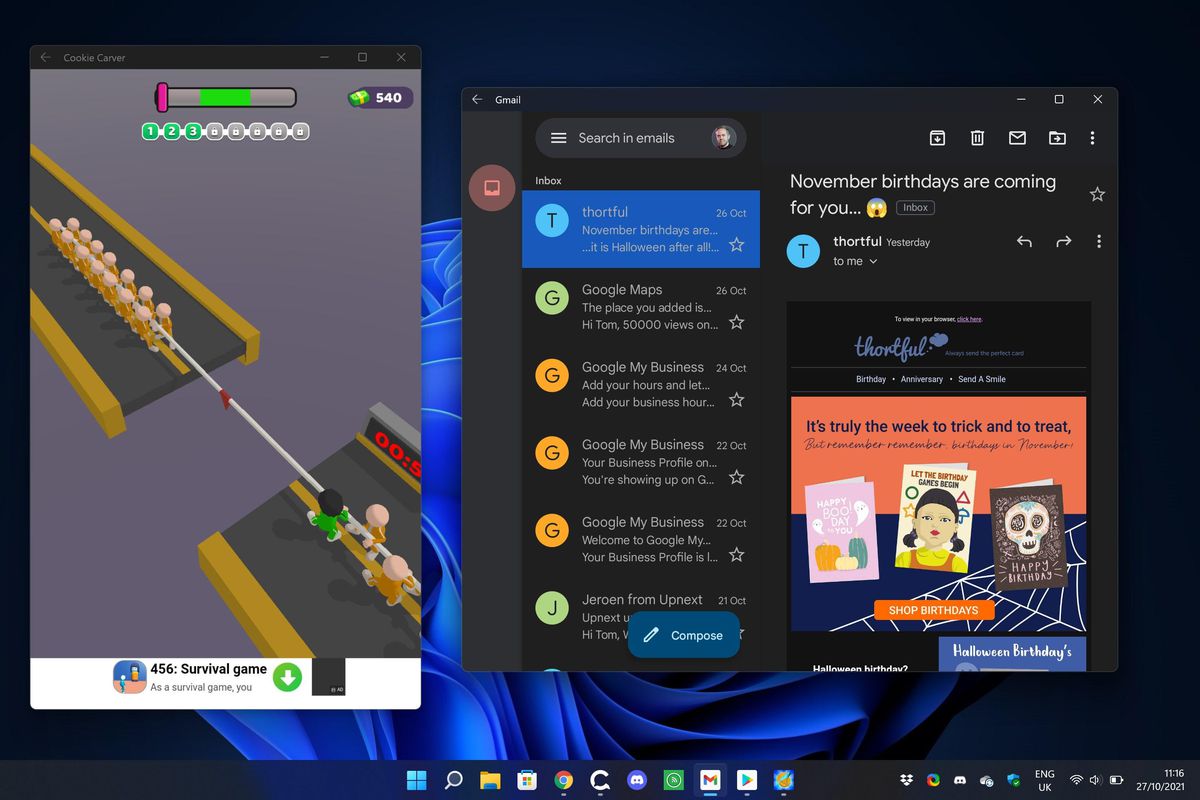This screenshot has width=1200, height=800.
Task: Open Birthday category in thortful email
Action: click(x=871, y=379)
